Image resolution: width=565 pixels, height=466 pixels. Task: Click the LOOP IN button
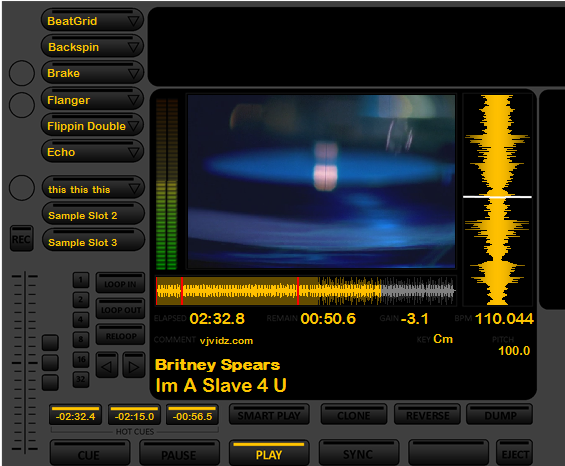(x=120, y=283)
